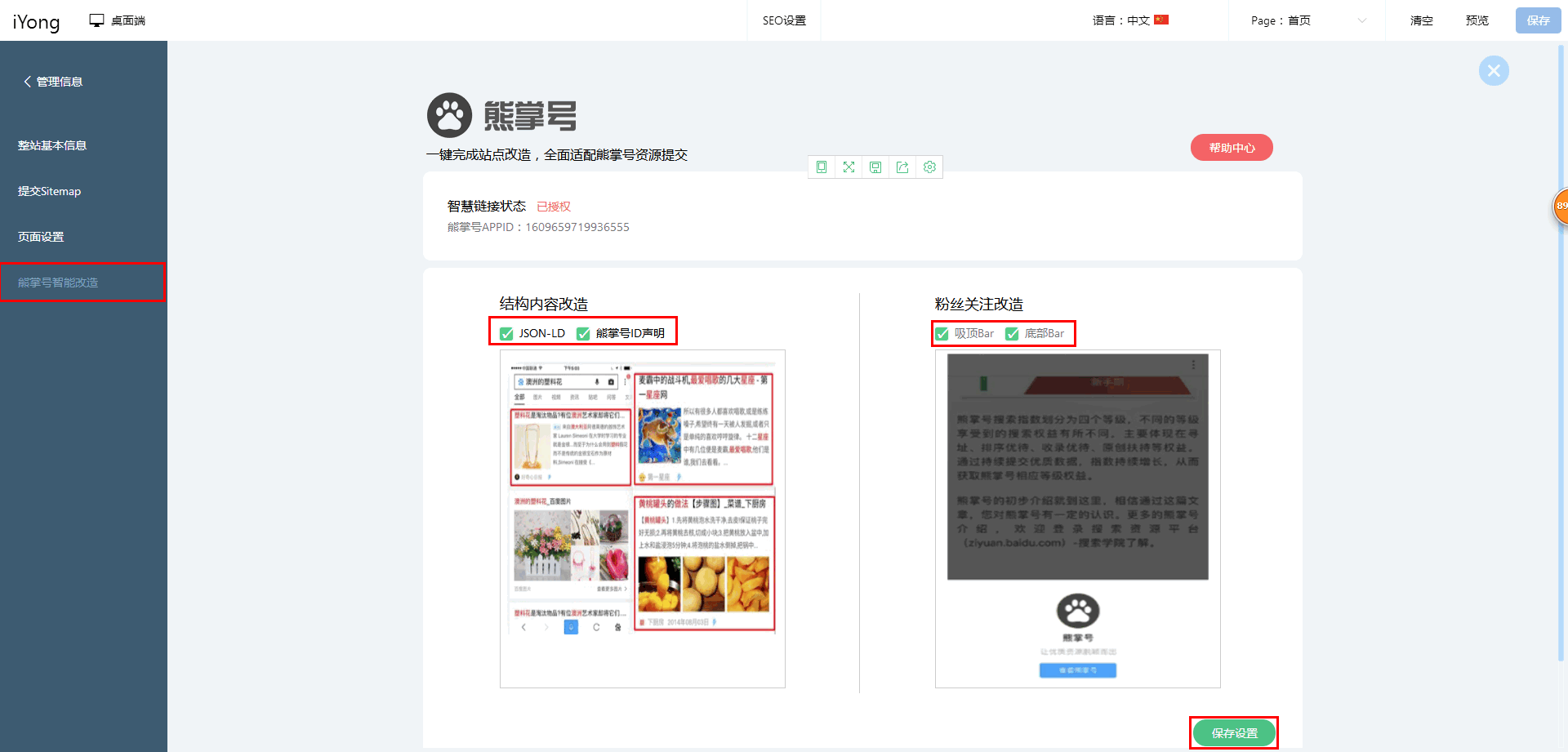1568x752 pixels.
Task: Open 页面设置 in sidebar
Action: (x=41, y=237)
